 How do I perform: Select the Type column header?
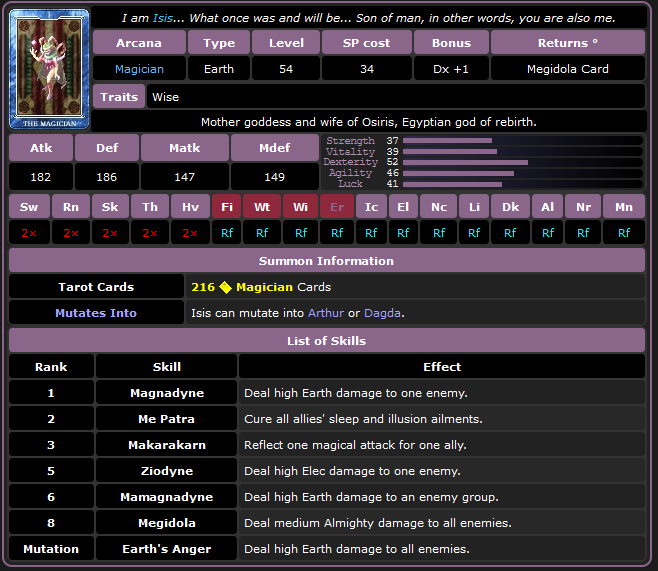219,42
